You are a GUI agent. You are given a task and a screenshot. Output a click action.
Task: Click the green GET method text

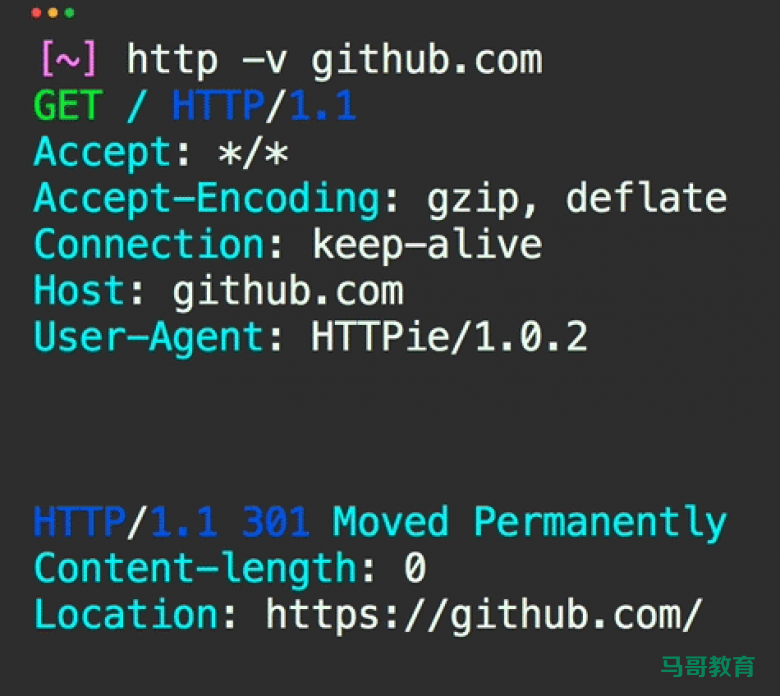pyautogui.click(x=68, y=105)
